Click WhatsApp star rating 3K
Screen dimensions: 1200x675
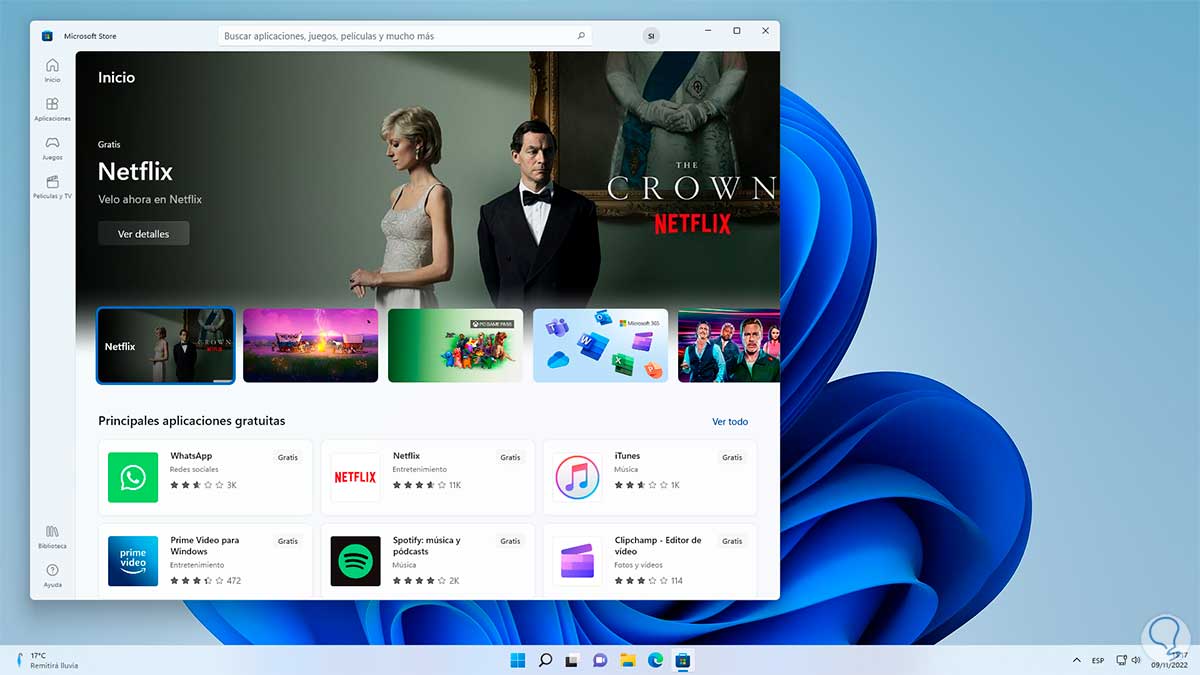tap(203, 485)
